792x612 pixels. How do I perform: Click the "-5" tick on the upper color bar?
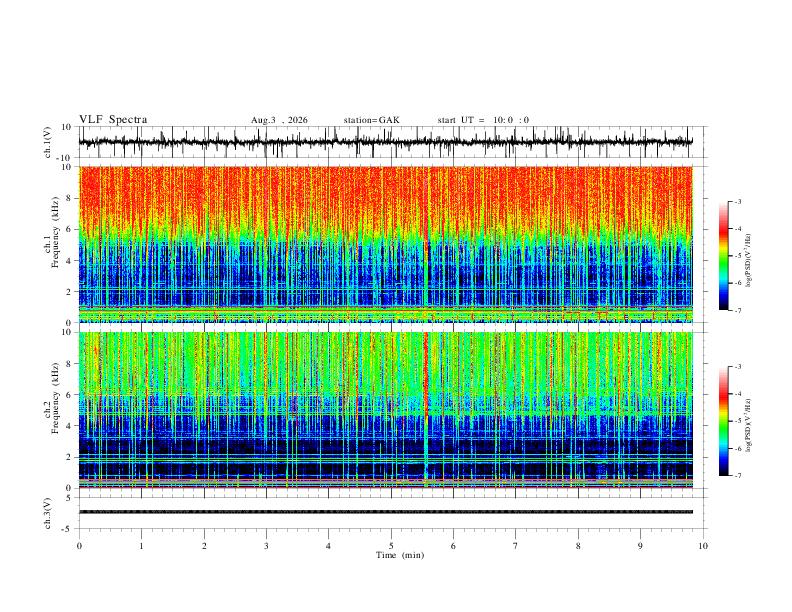[x=737, y=256]
